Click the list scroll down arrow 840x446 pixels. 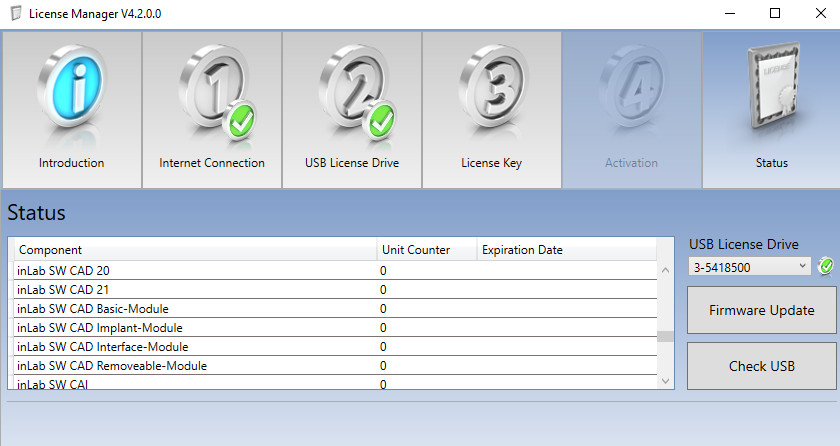pos(665,381)
